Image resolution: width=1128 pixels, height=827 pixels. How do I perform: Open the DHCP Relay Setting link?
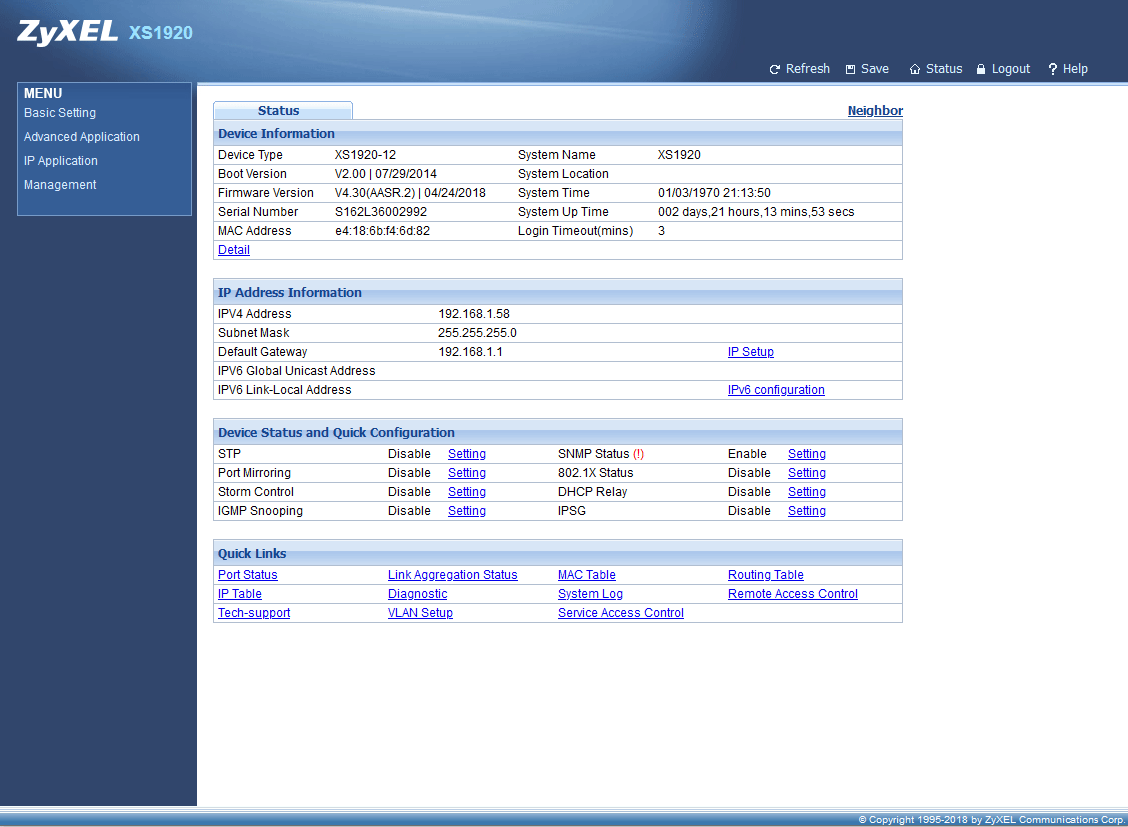pyautogui.click(x=806, y=492)
